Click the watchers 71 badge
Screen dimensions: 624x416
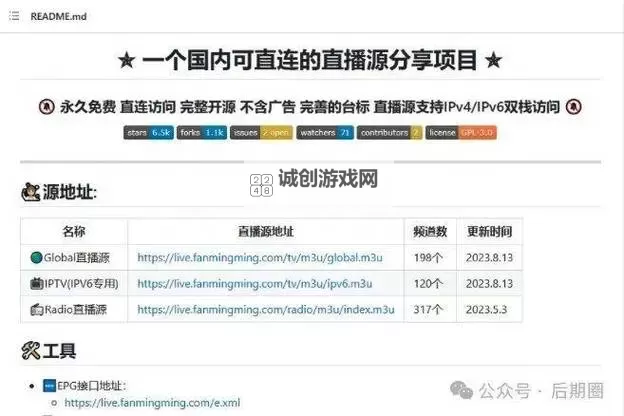tap(325, 133)
